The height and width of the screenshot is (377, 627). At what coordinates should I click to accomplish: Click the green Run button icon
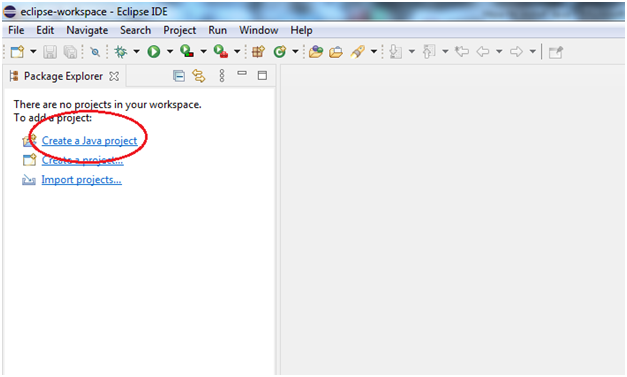154,52
